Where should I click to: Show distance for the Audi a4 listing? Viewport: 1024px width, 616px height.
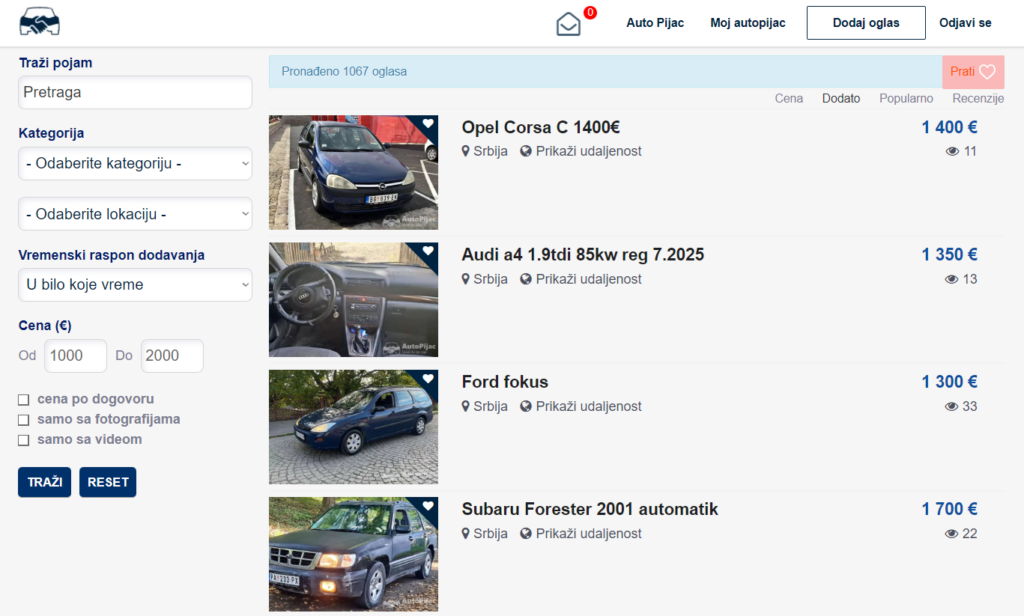(588, 279)
